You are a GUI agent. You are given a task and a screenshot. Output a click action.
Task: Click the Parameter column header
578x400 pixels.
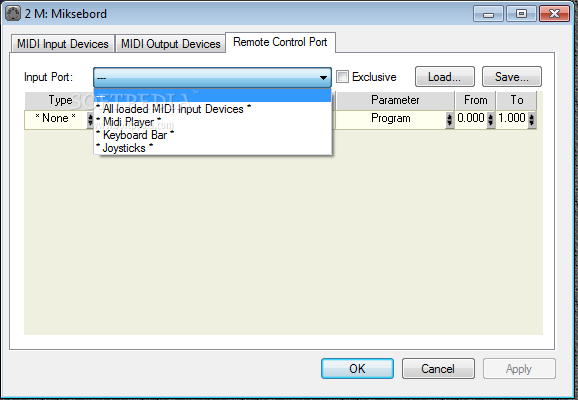pyautogui.click(x=395, y=100)
